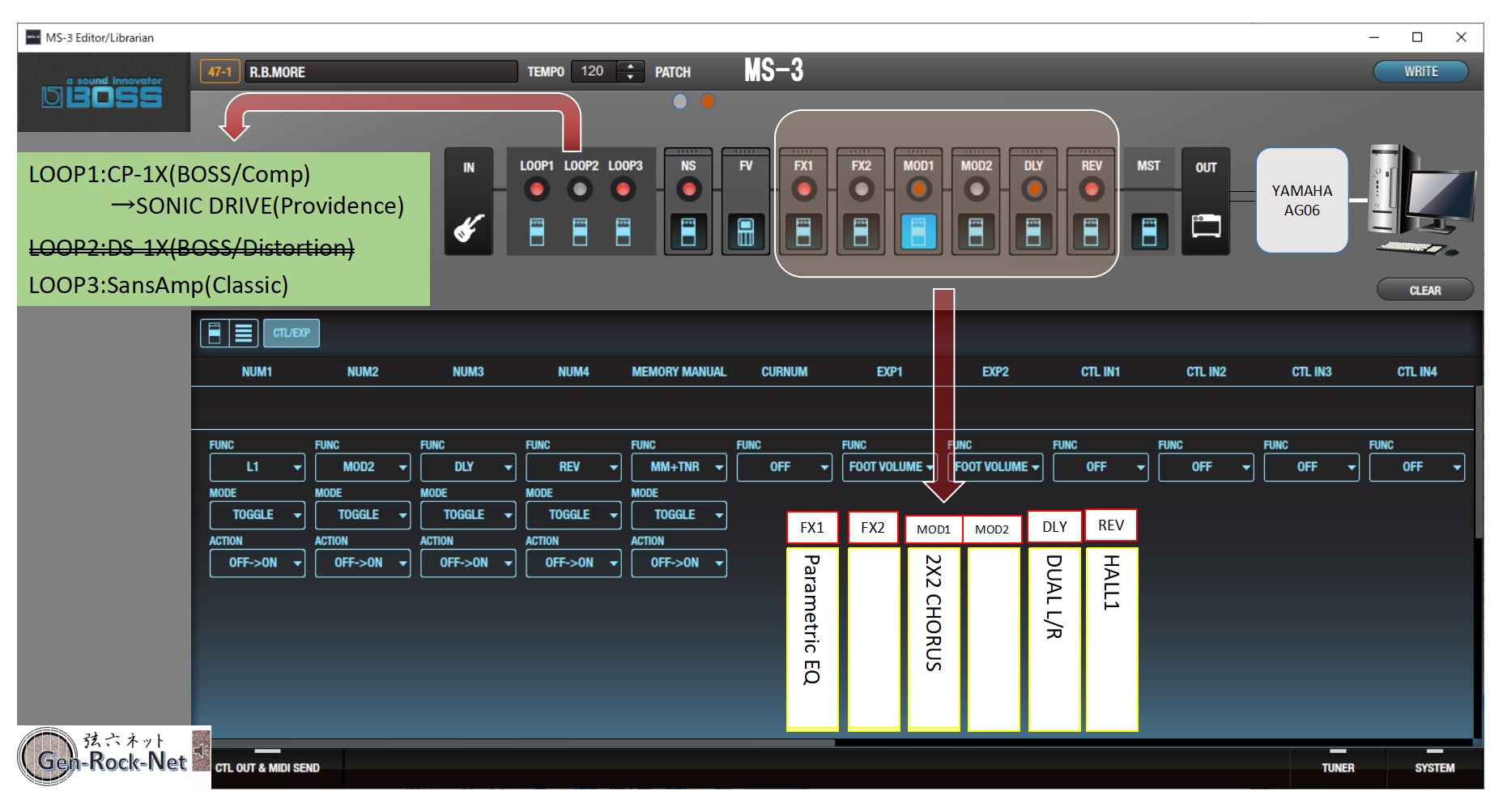Screen dimensions: 1507x812
Task: Toggle FX1 on/off indicator
Action: (803, 189)
